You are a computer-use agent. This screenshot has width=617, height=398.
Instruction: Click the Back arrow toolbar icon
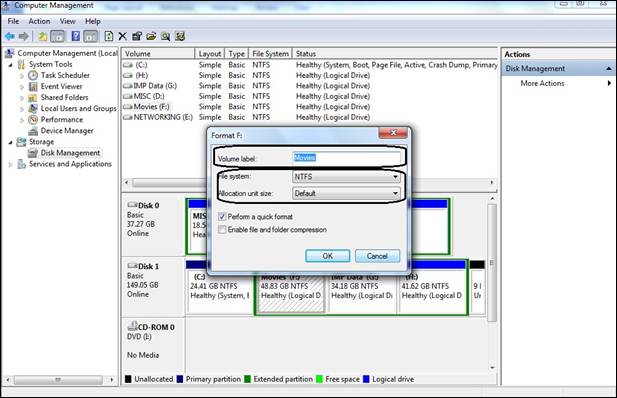point(9,37)
